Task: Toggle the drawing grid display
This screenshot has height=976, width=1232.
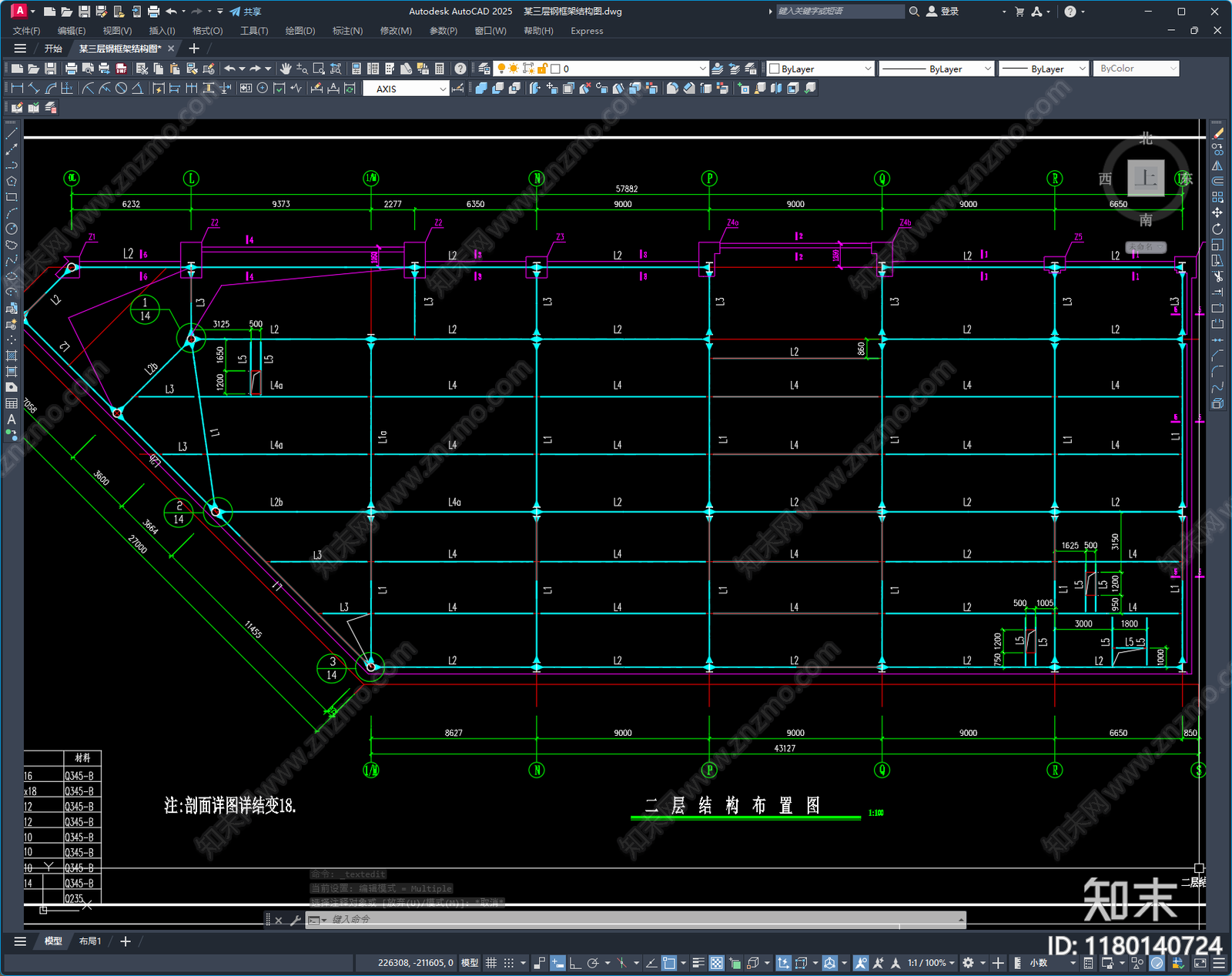Action: (491, 963)
